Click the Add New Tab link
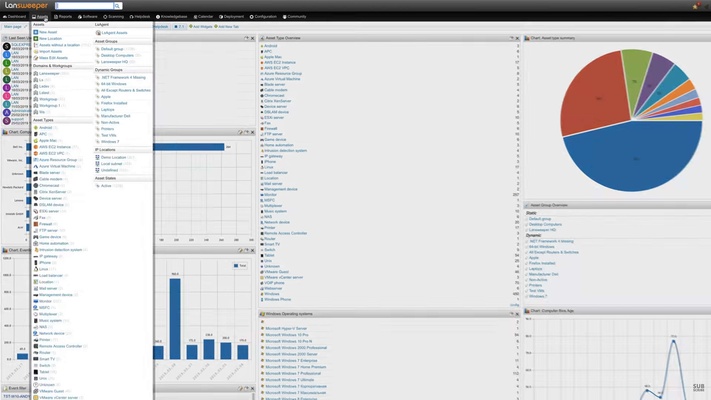 tap(226, 27)
